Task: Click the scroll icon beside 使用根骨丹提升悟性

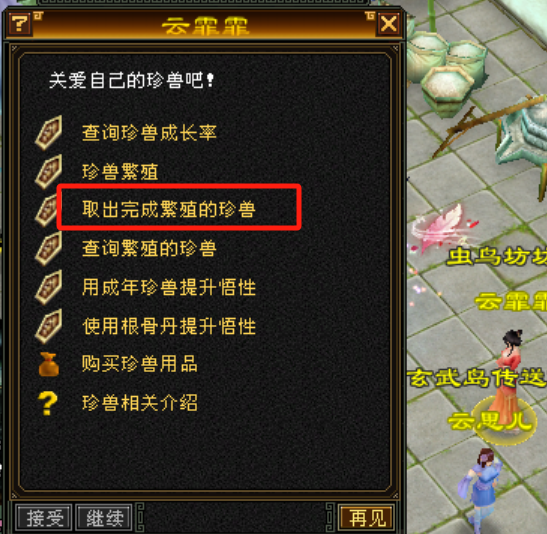Action: pos(49,326)
